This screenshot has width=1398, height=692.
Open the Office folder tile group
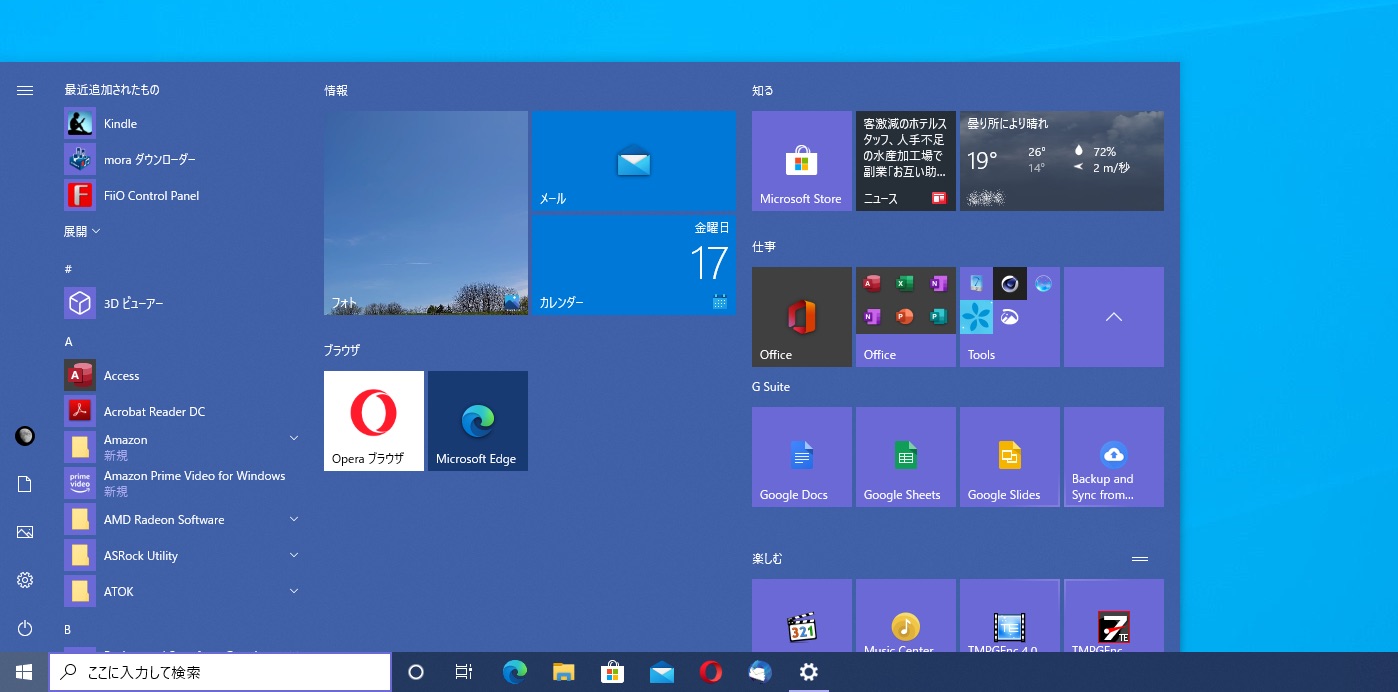pyautogui.click(x=906, y=317)
